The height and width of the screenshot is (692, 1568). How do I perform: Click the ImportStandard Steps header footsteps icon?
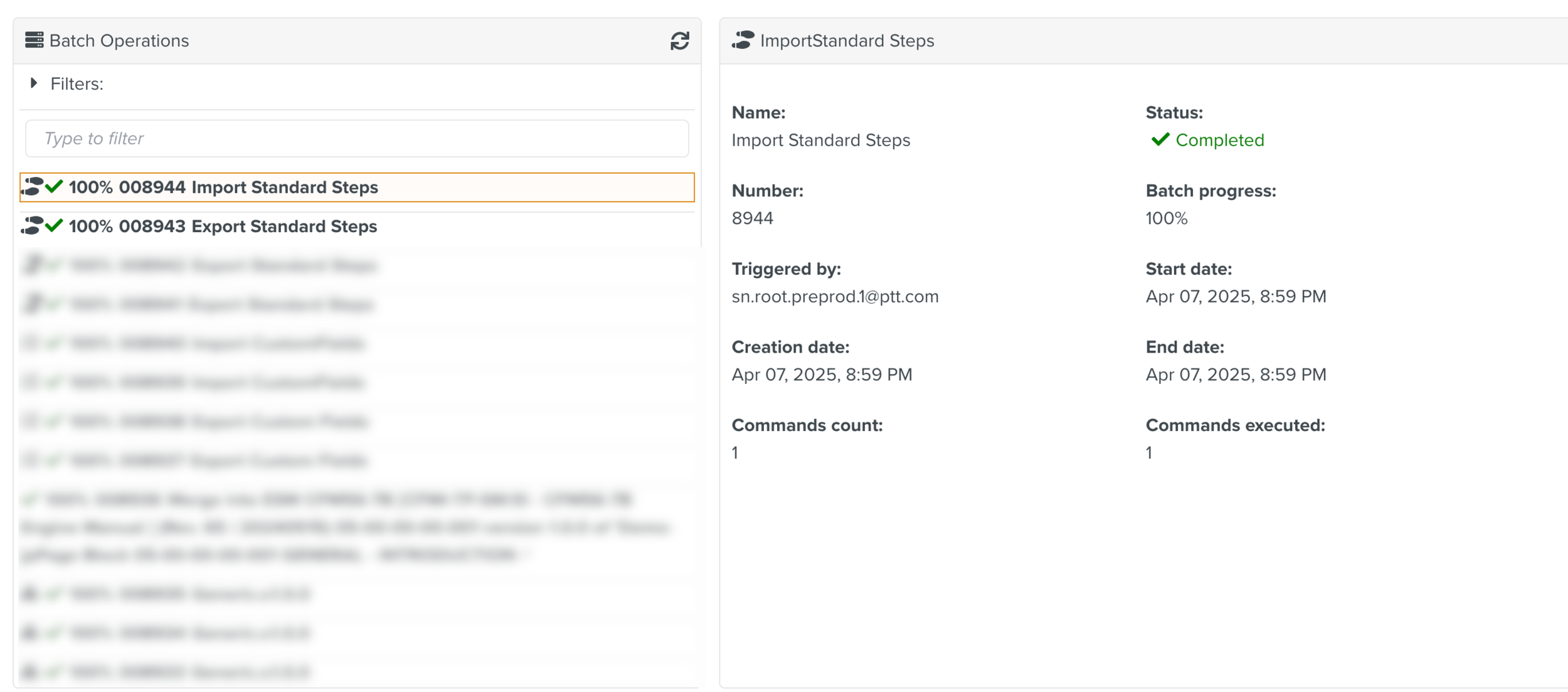743,40
